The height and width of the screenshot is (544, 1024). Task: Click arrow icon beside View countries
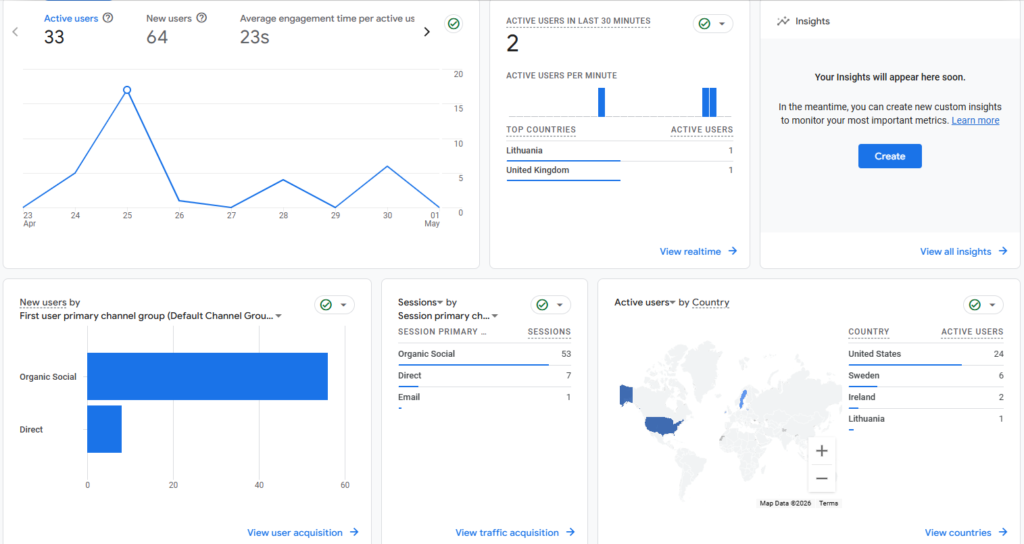tap(1003, 532)
